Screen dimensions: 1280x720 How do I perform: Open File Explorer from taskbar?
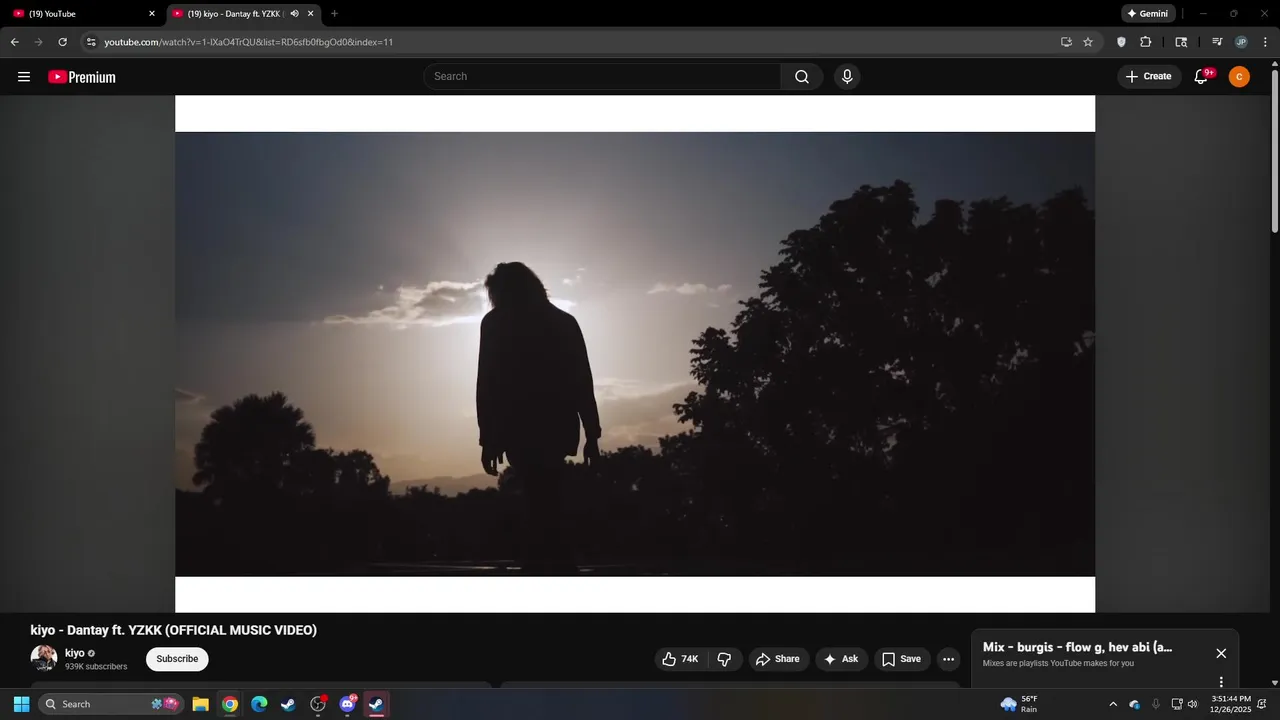(x=200, y=704)
